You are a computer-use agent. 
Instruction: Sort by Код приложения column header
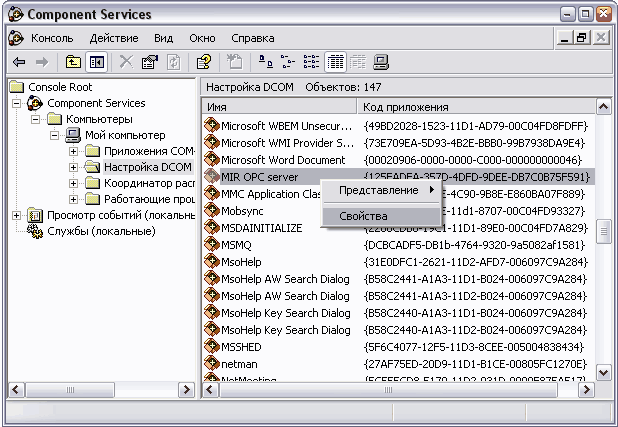476,107
